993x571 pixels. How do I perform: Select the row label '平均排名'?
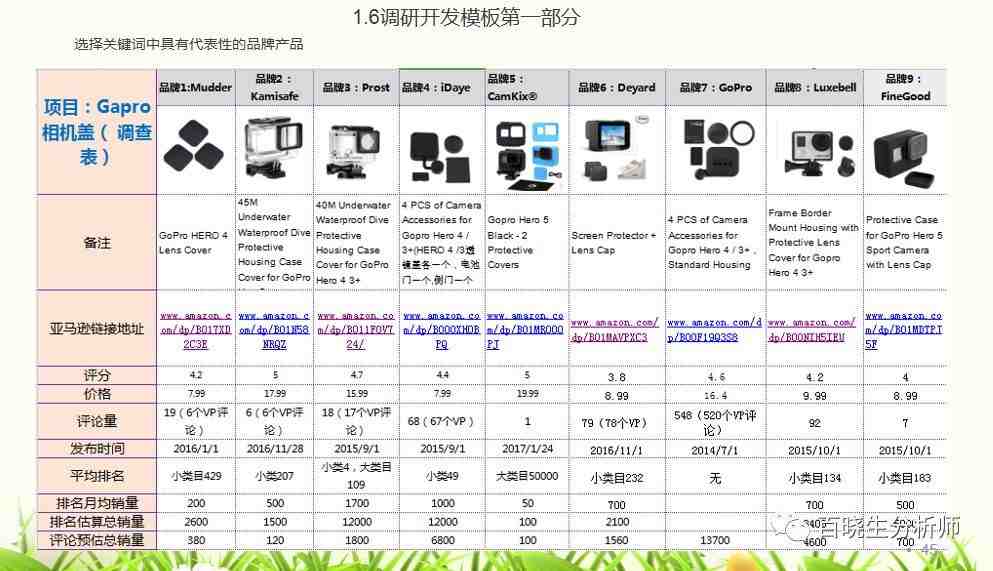[96, 475]
